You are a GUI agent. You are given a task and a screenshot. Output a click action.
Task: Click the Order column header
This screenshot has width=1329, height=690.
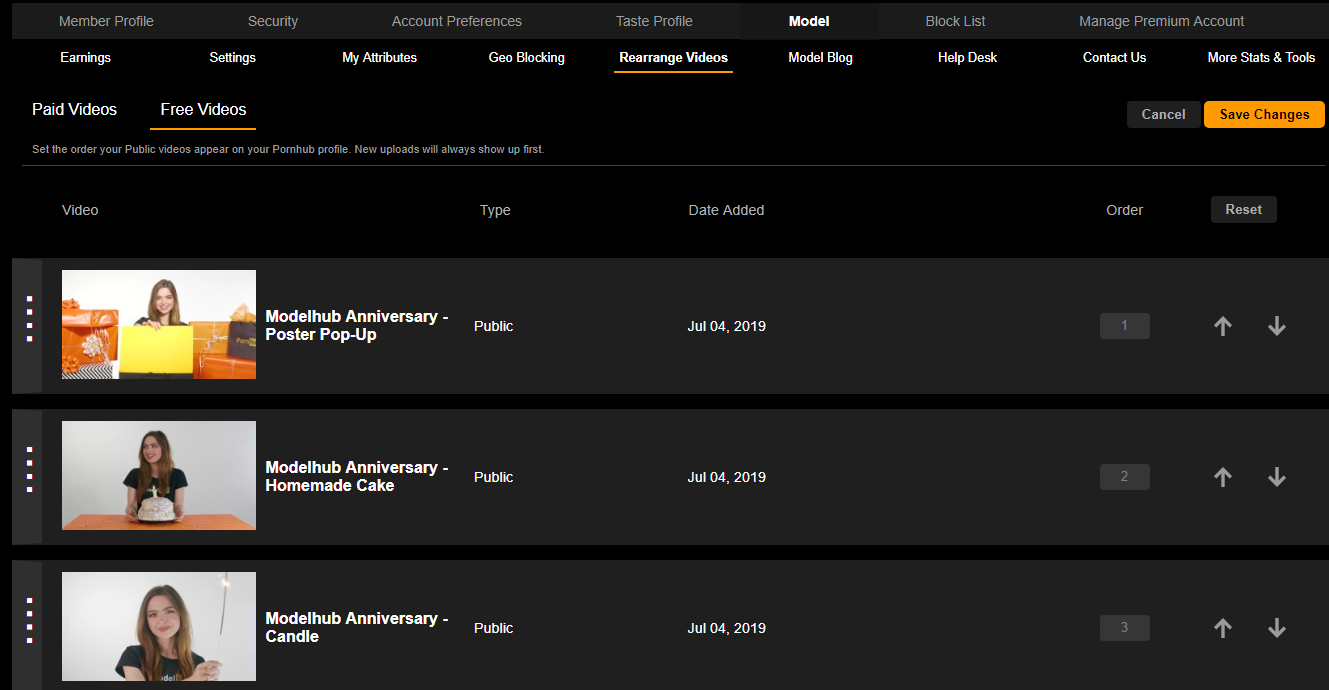[x=1125, y=210]
